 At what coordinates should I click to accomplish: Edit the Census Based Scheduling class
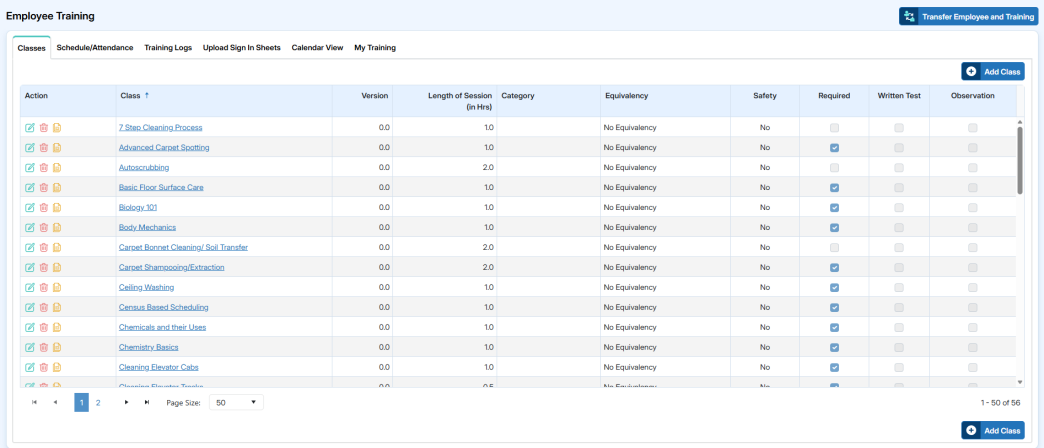tap(29, 307)
